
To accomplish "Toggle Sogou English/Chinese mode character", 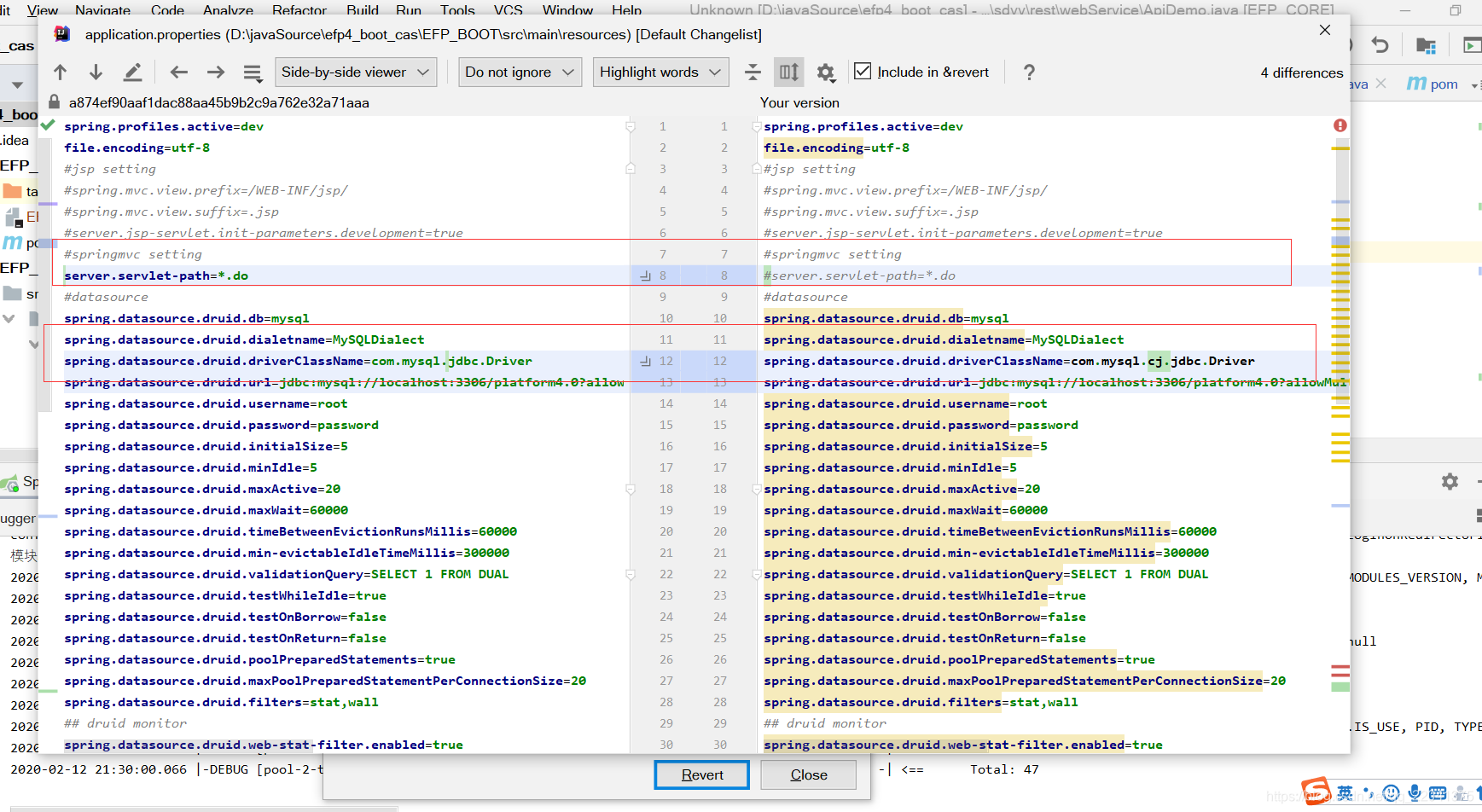I will point(1345,793).
